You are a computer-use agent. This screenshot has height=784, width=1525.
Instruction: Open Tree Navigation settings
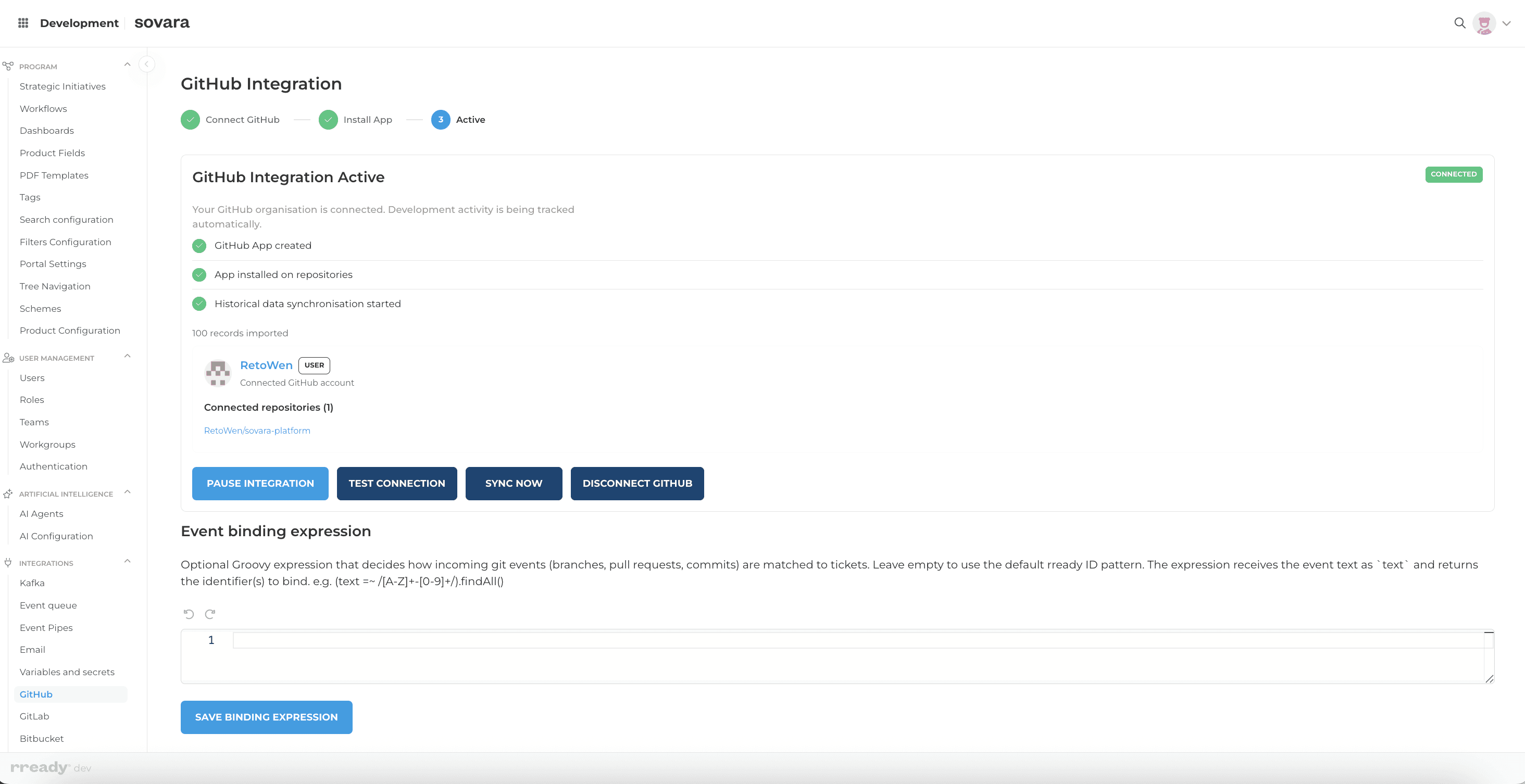pos(55,286)
